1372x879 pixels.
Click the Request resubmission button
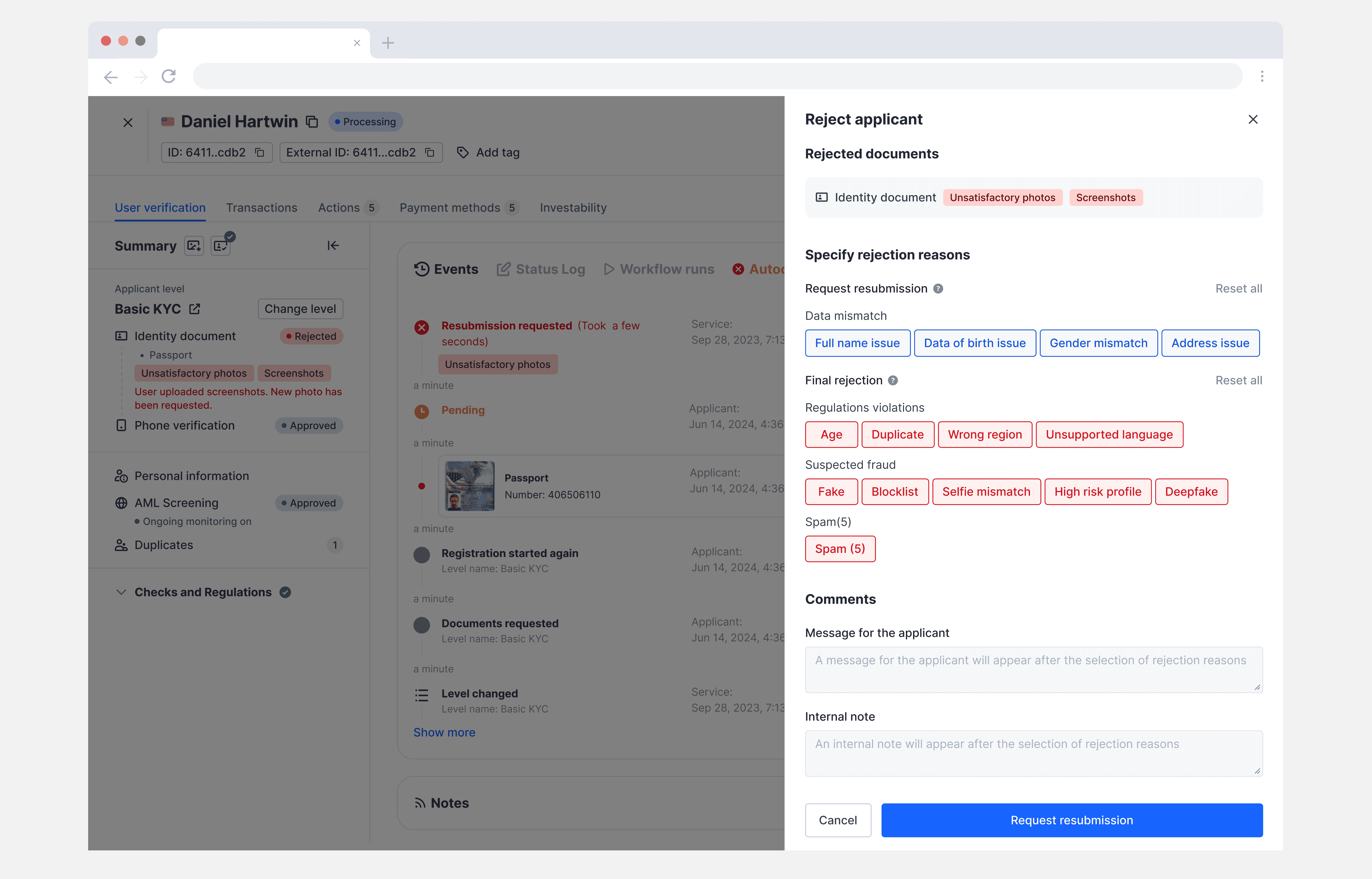point(1072,820)
